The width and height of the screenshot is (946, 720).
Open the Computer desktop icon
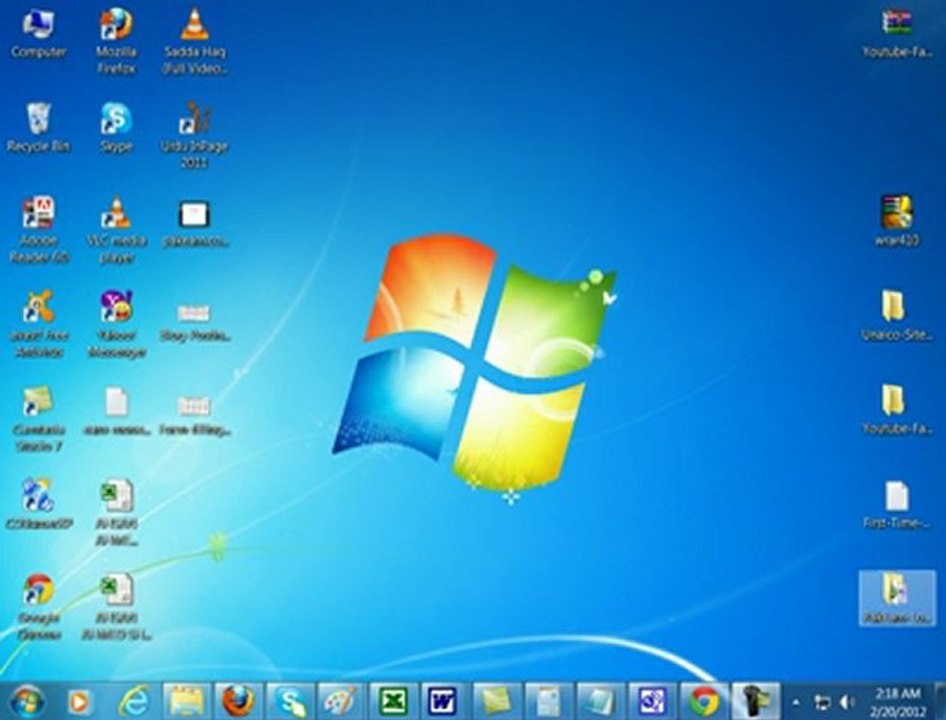coord(38,34)
